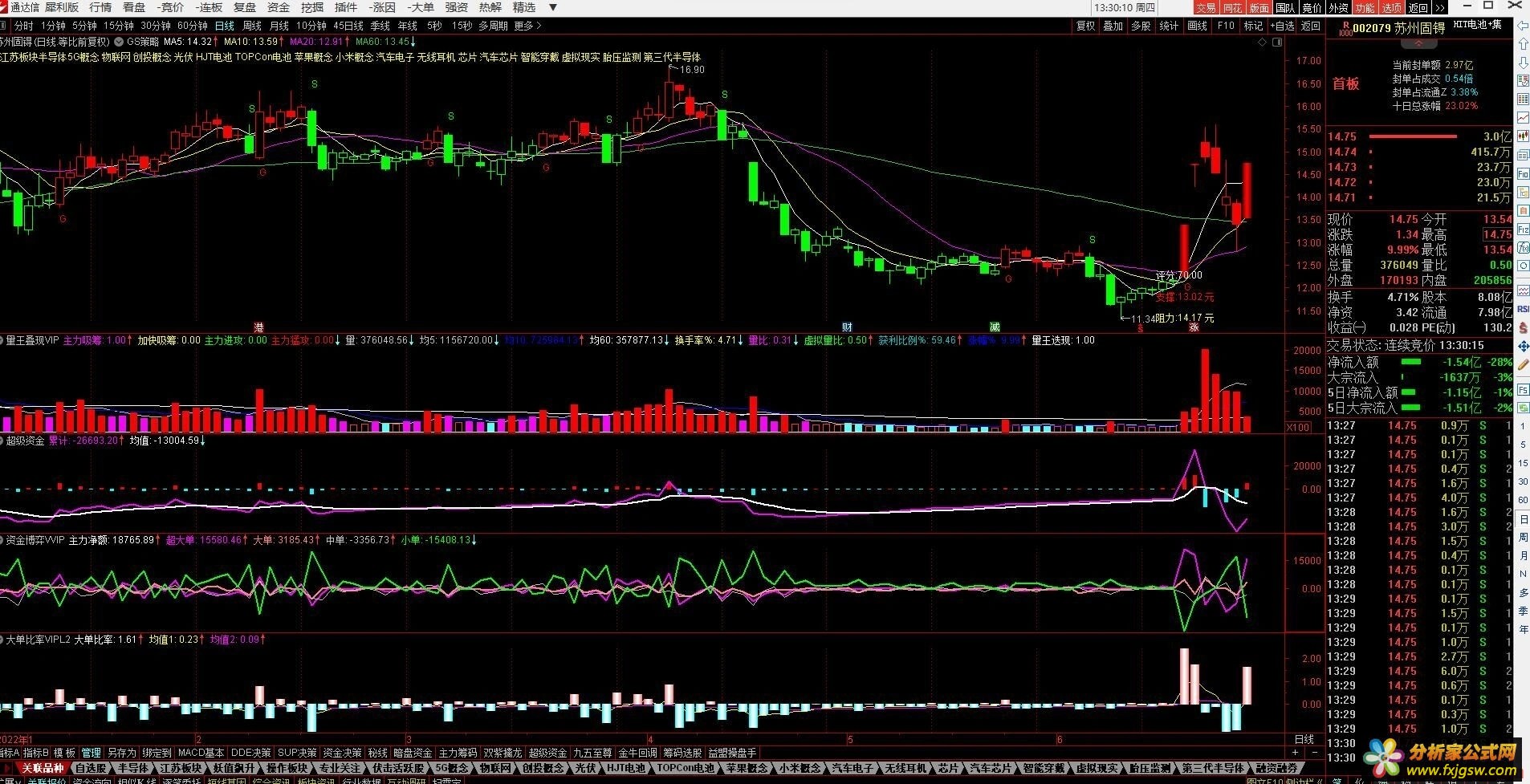Click the wavy indicator chart icon in sidebar
The width and height of the screenshot is (1530, 784).
pos(1524,290)
